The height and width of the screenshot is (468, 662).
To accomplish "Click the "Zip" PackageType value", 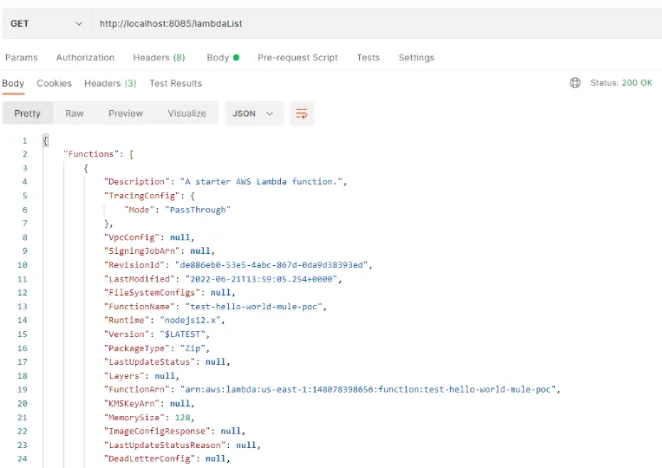I will coord(193,348).
